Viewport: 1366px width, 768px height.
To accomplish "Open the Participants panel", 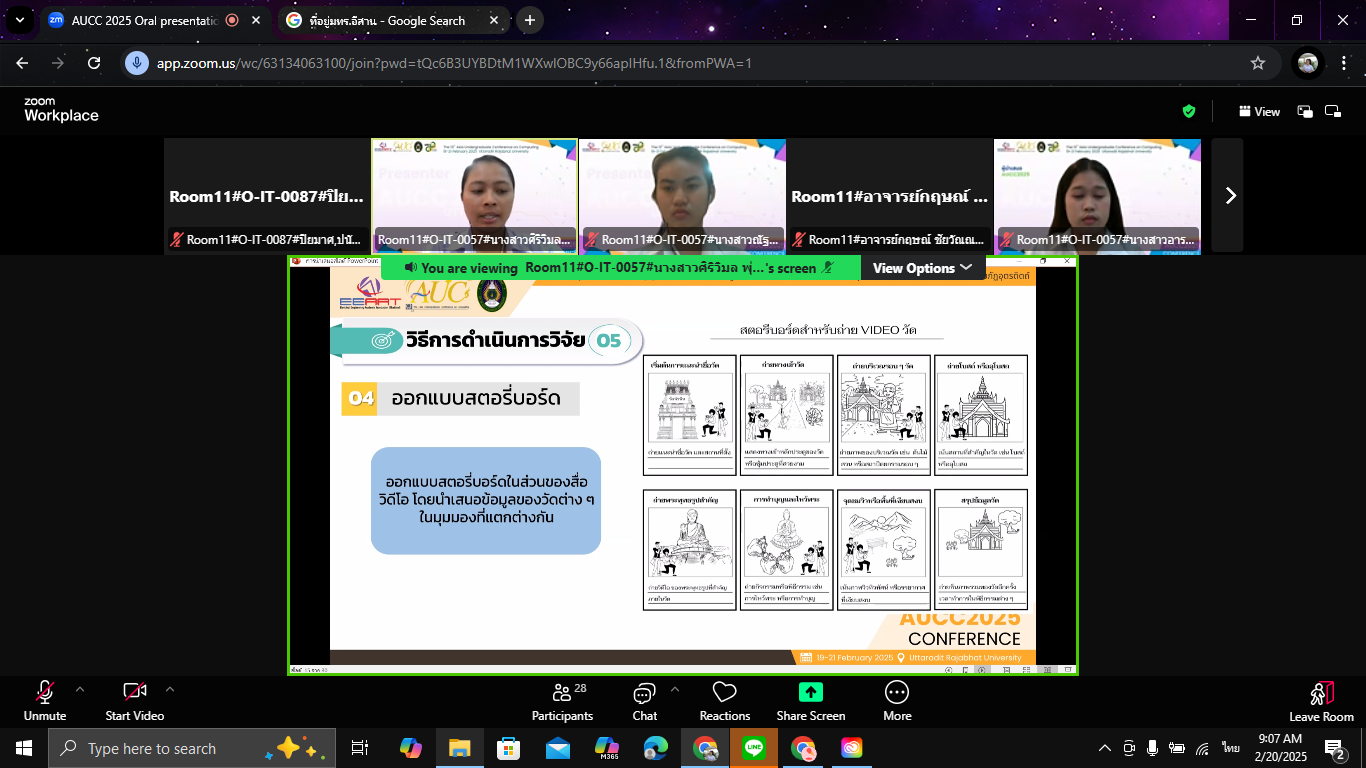I will (x=562, y=700).
